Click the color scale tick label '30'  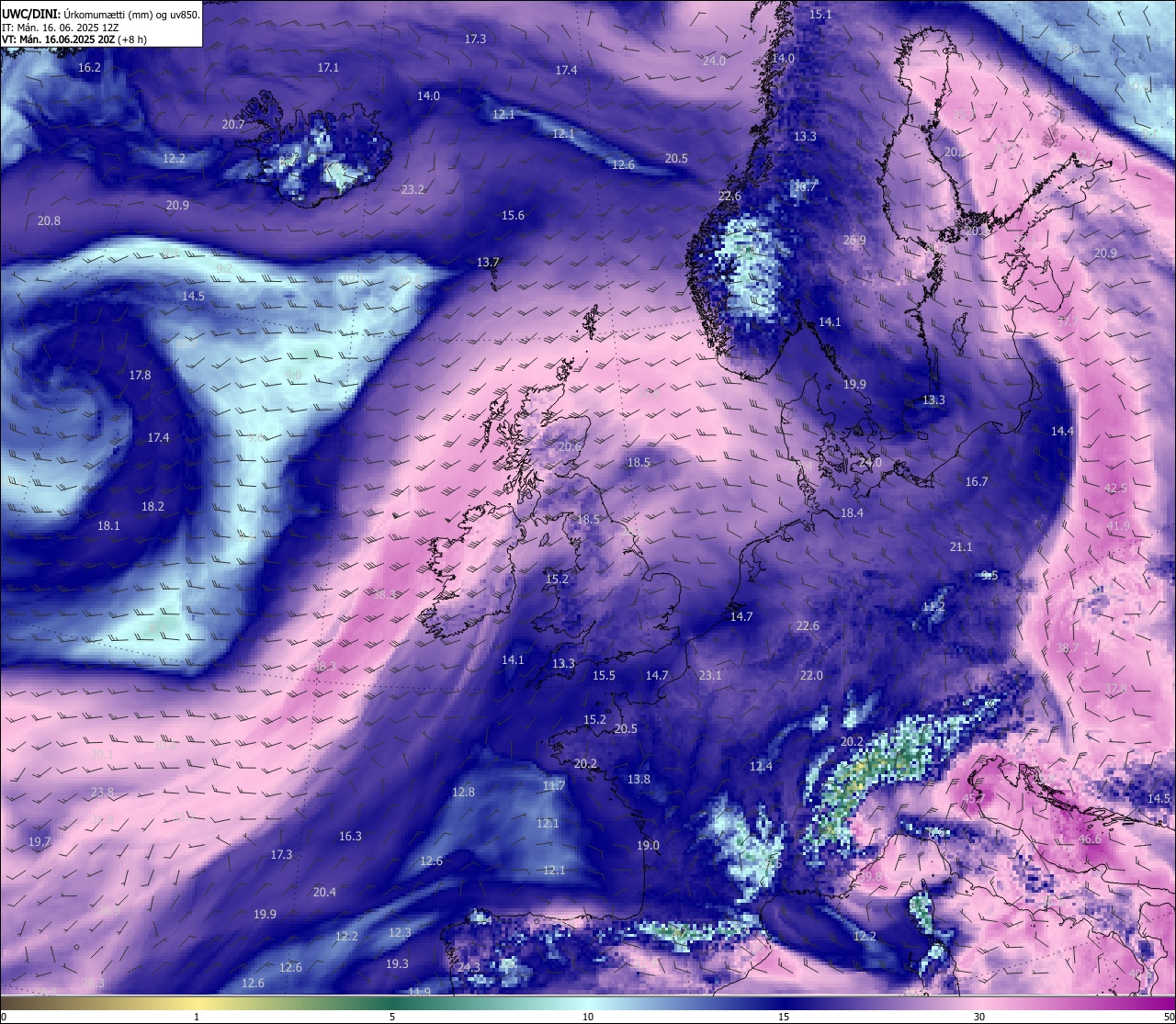pyautogui.click(x=979, y=1017)
